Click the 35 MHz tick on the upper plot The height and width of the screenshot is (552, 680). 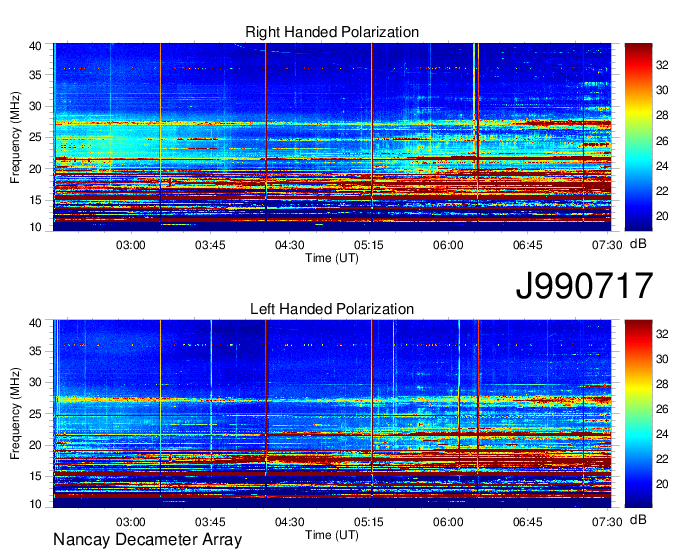point(35,75)
